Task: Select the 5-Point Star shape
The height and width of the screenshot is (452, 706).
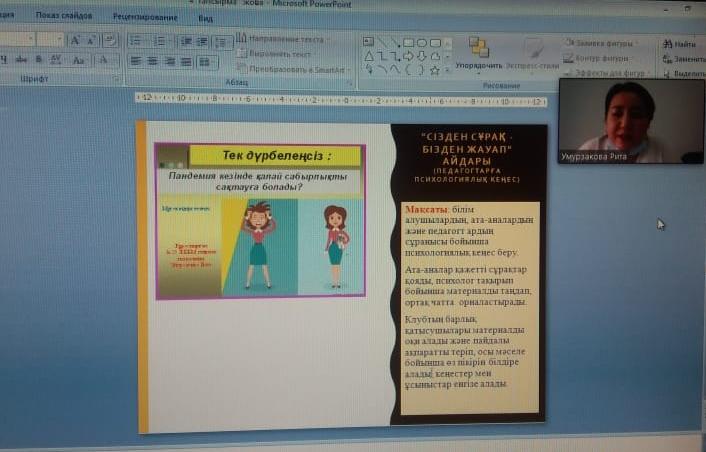Action: (434, 70)
